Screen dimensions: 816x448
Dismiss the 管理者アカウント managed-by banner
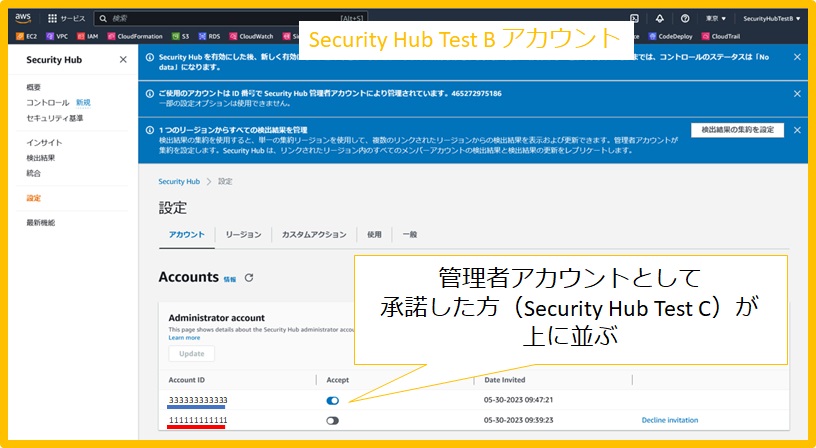click(x=797, y=94)
